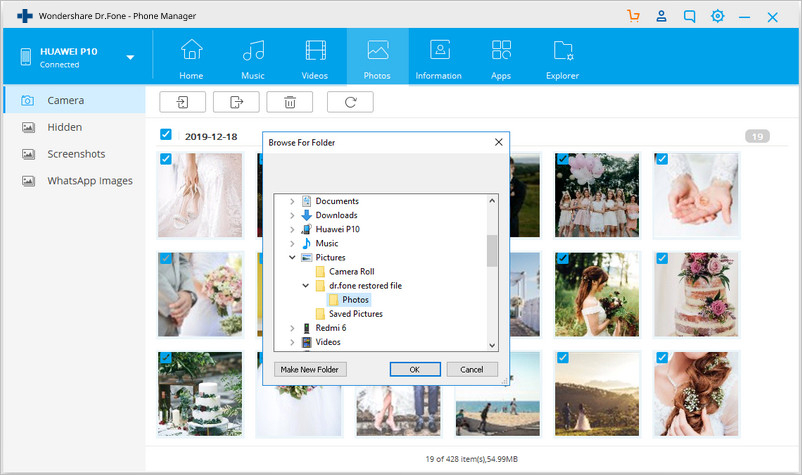Viewport: 802px width, 475px height.
Task: Deselect the hands holding rings photo checkbox
Action: [661, 159]
